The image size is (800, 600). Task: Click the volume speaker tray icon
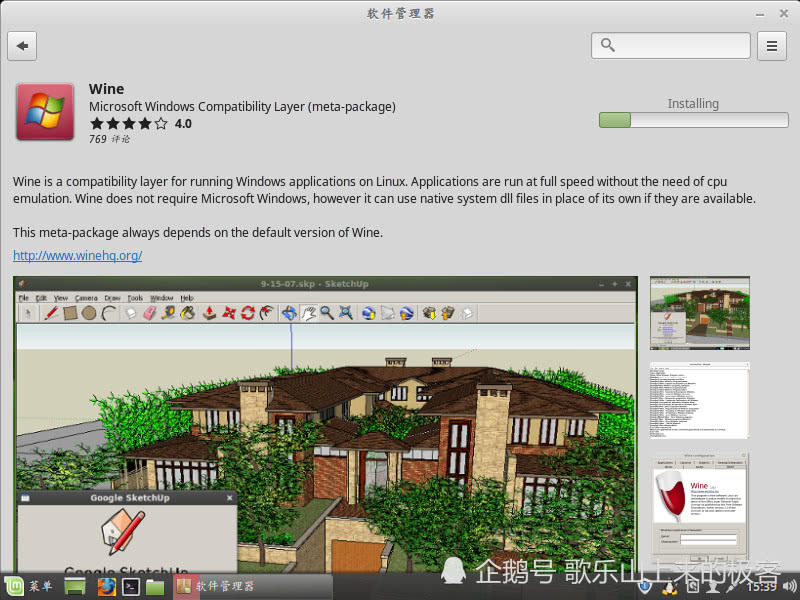tap(789, 586)
